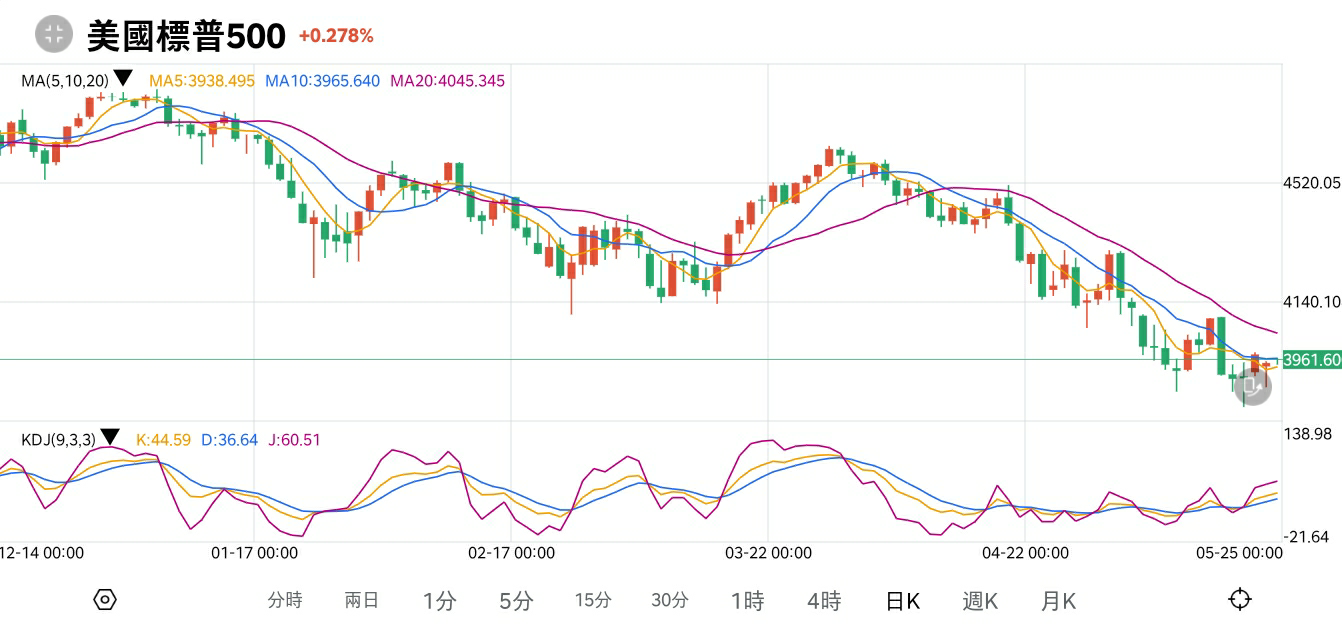
Task: Select the 15分 interval
Action: pyautogui.click(x=593, y=600)
